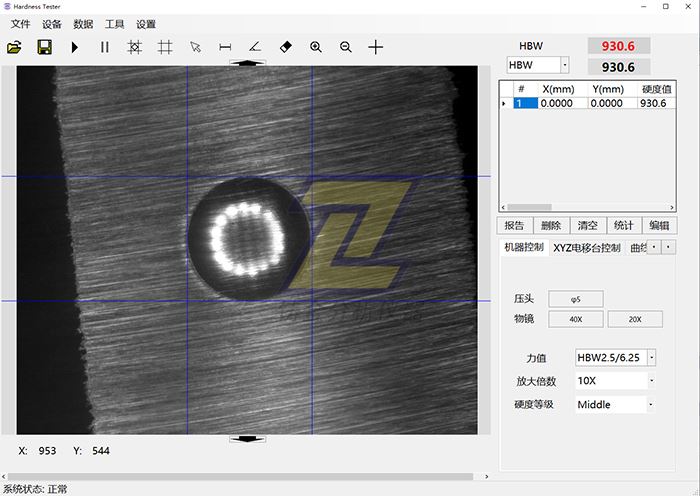
Task: Select the grid overlay tool
Action: pyautogui.click(x=165, y=47)
